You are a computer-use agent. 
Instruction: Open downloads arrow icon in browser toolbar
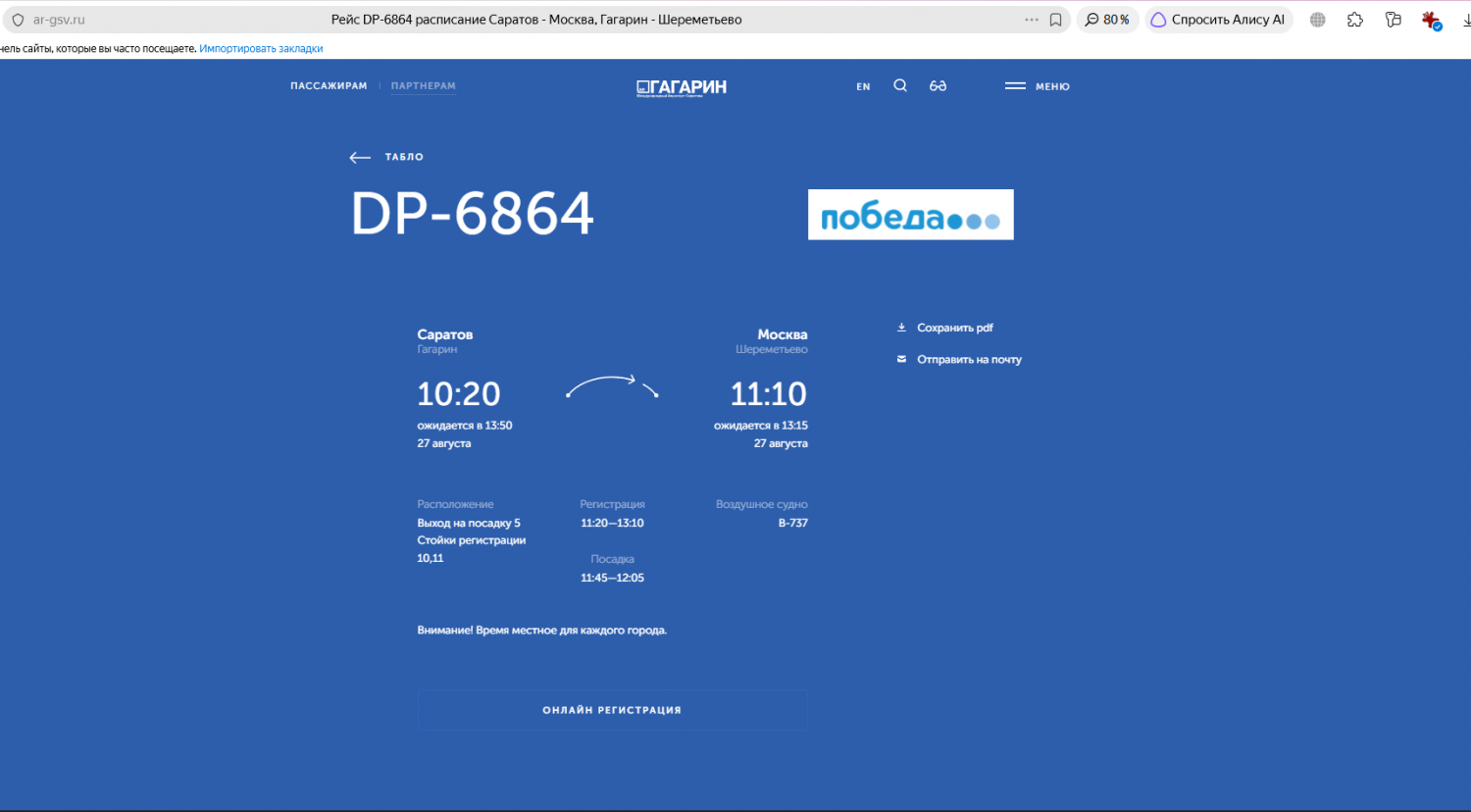[x=1465, y=20]
